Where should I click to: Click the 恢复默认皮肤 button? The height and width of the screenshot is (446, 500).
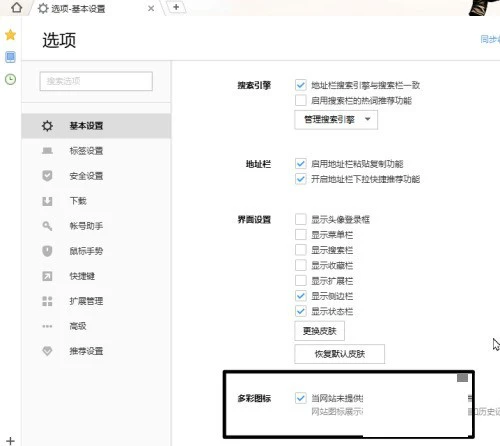pos(339,354)
